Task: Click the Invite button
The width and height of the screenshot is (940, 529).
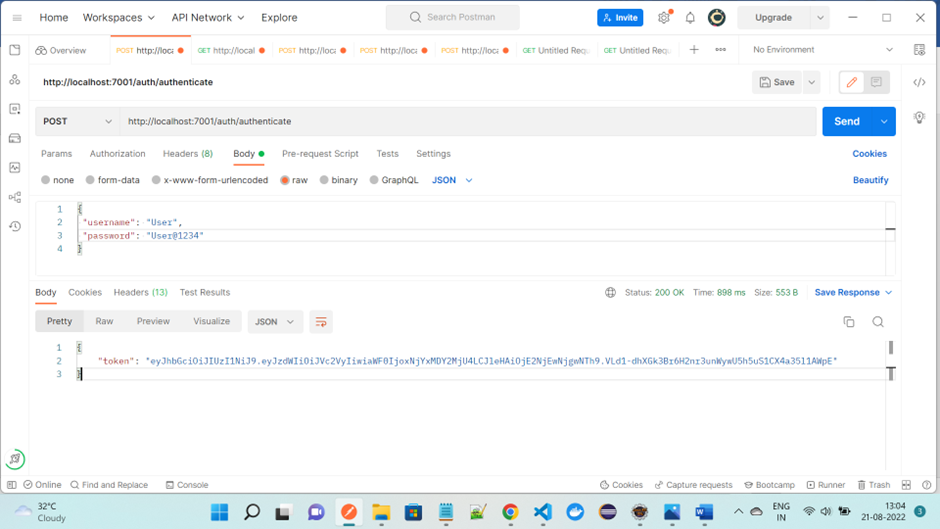Action: (620, 18)
